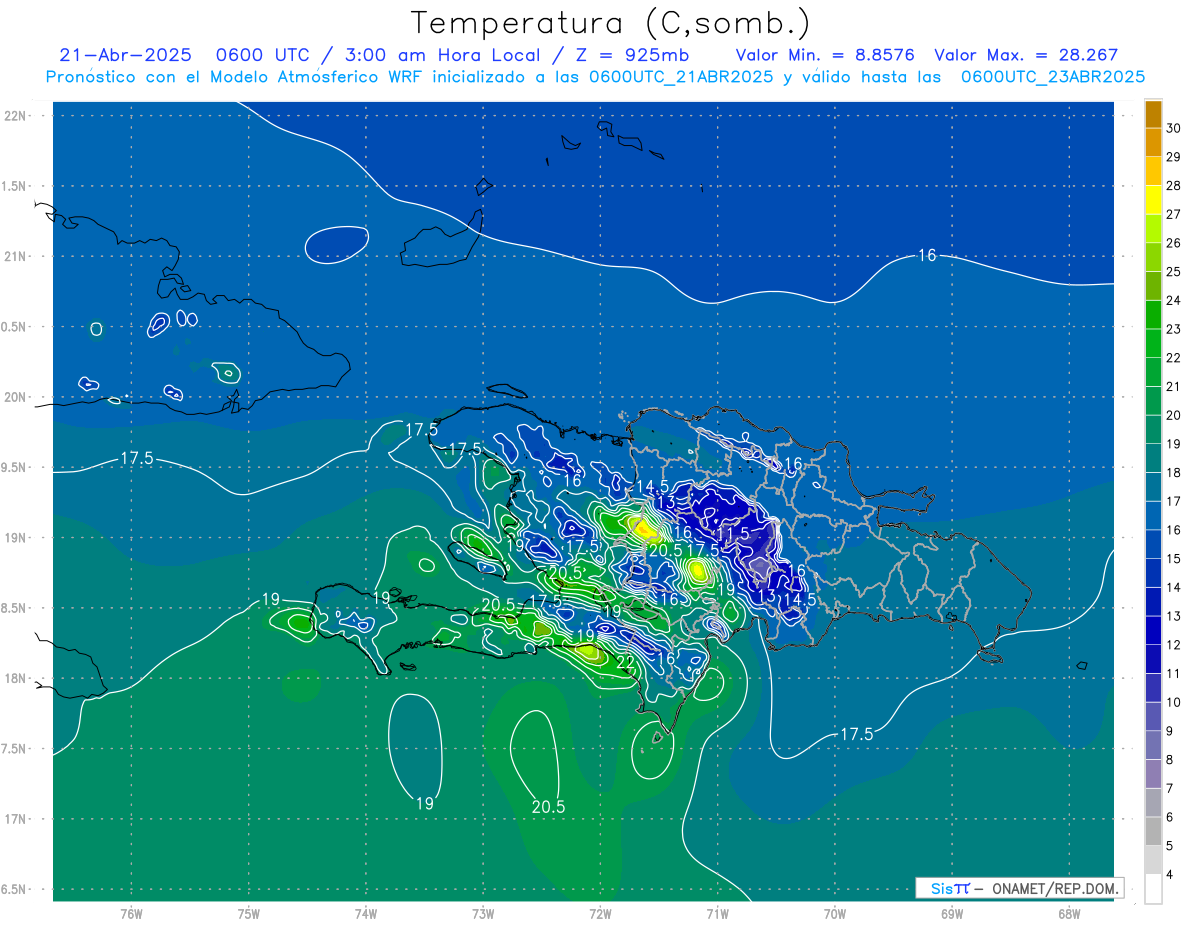The width and height of the screenshot is (1200, 927).
Task: Click the "ONAMET/REP.DOM." credit label
Action: pyautogui.click(x=1054, y=888)
